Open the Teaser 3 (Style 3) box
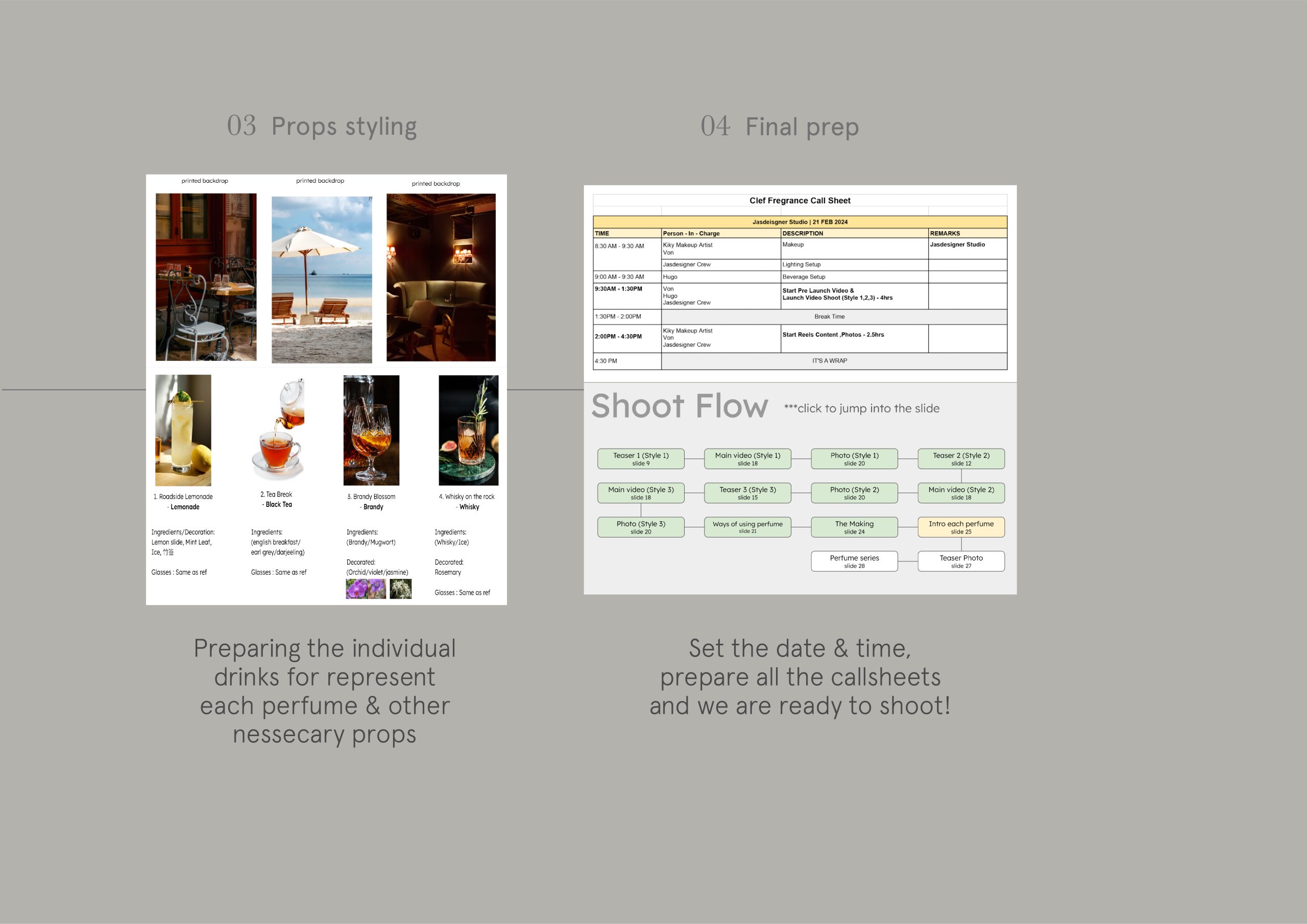Viewport: 1307px width, 924px height. (747, 493)
